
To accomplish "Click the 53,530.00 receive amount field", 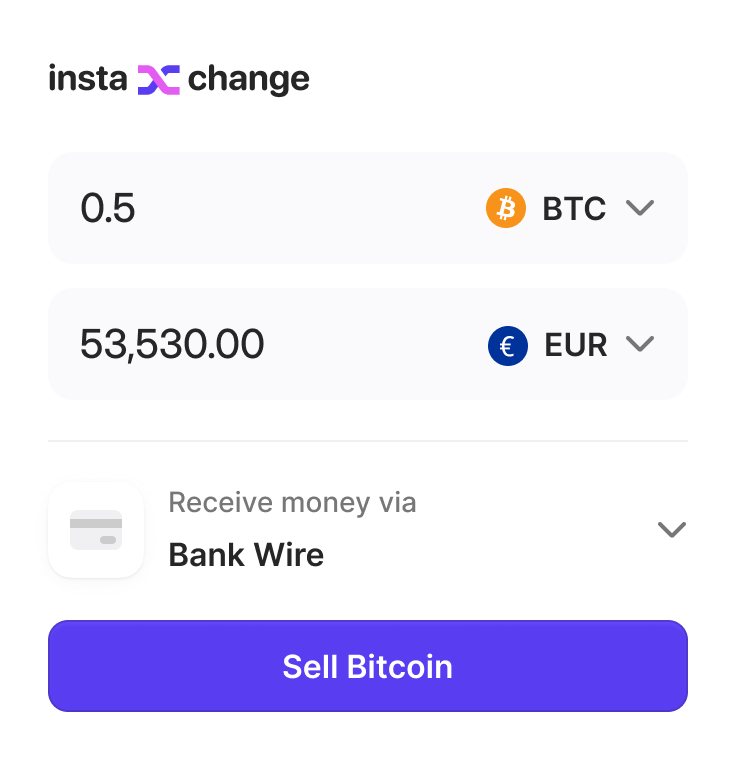I will click(172, 345).
